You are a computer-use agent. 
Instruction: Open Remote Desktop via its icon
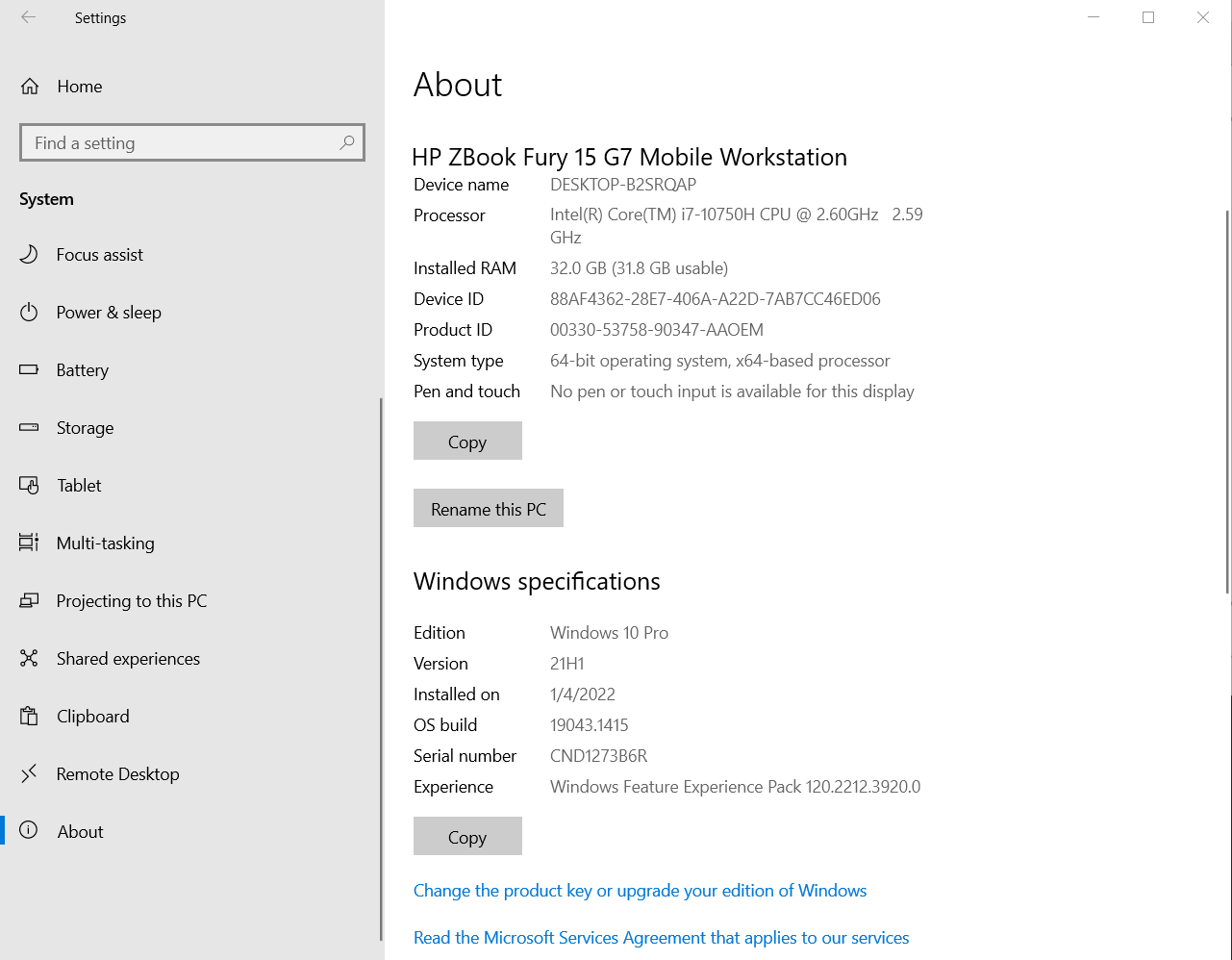(30, 773)
